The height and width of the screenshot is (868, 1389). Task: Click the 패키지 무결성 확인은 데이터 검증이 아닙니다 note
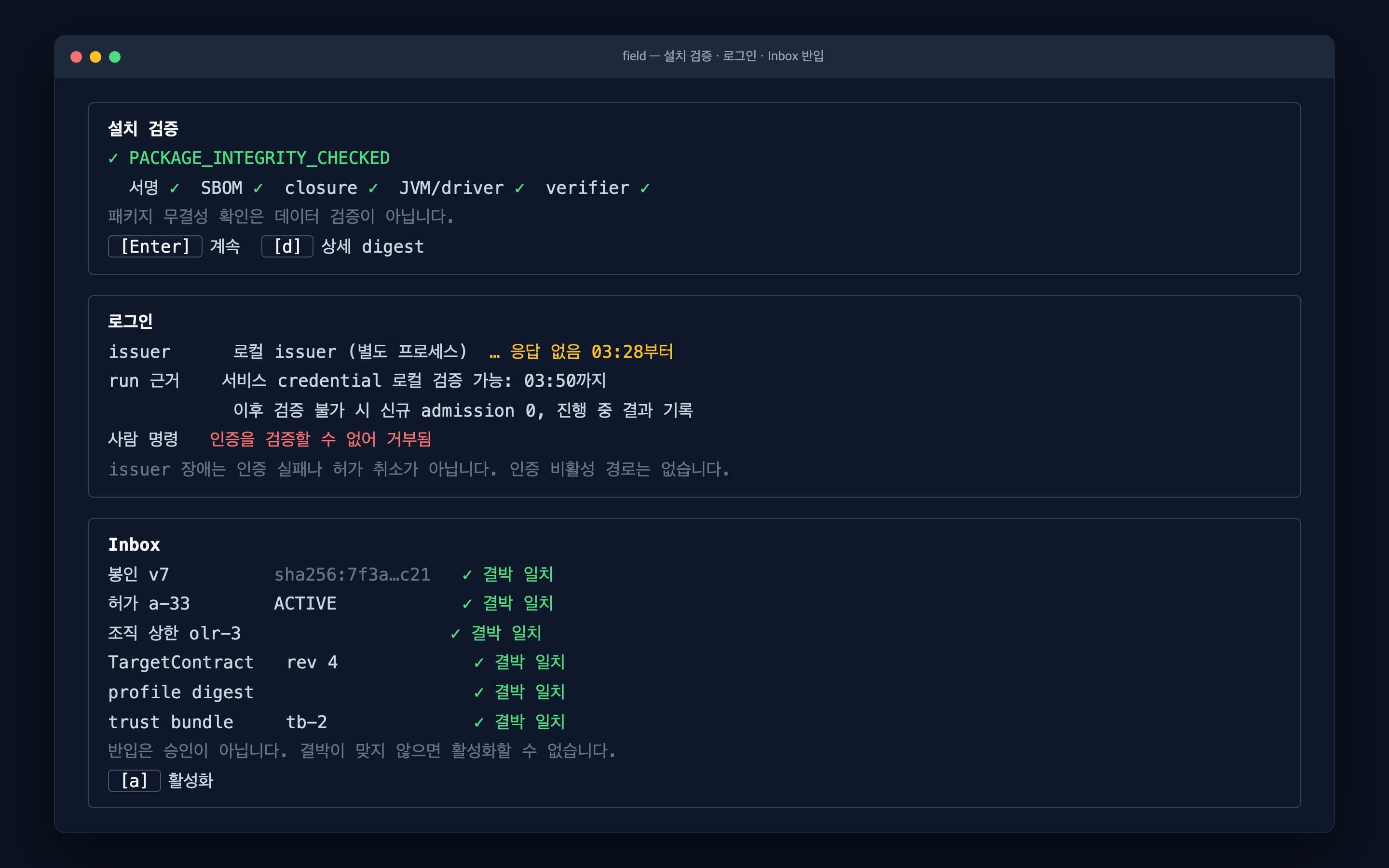pos(281,217)
